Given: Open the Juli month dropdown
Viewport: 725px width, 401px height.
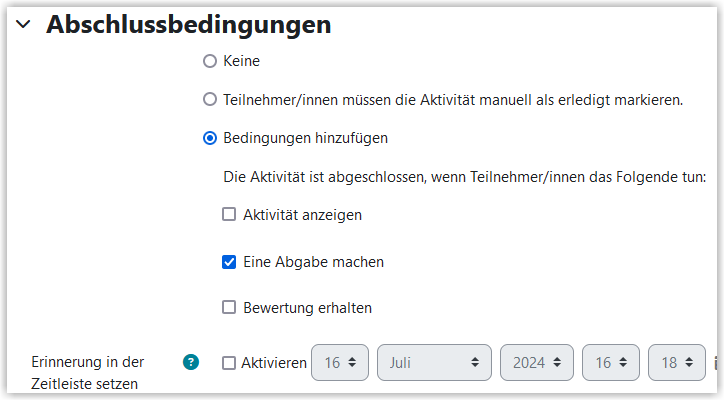Looking at the screenshot, I should (x=434, y=363).
